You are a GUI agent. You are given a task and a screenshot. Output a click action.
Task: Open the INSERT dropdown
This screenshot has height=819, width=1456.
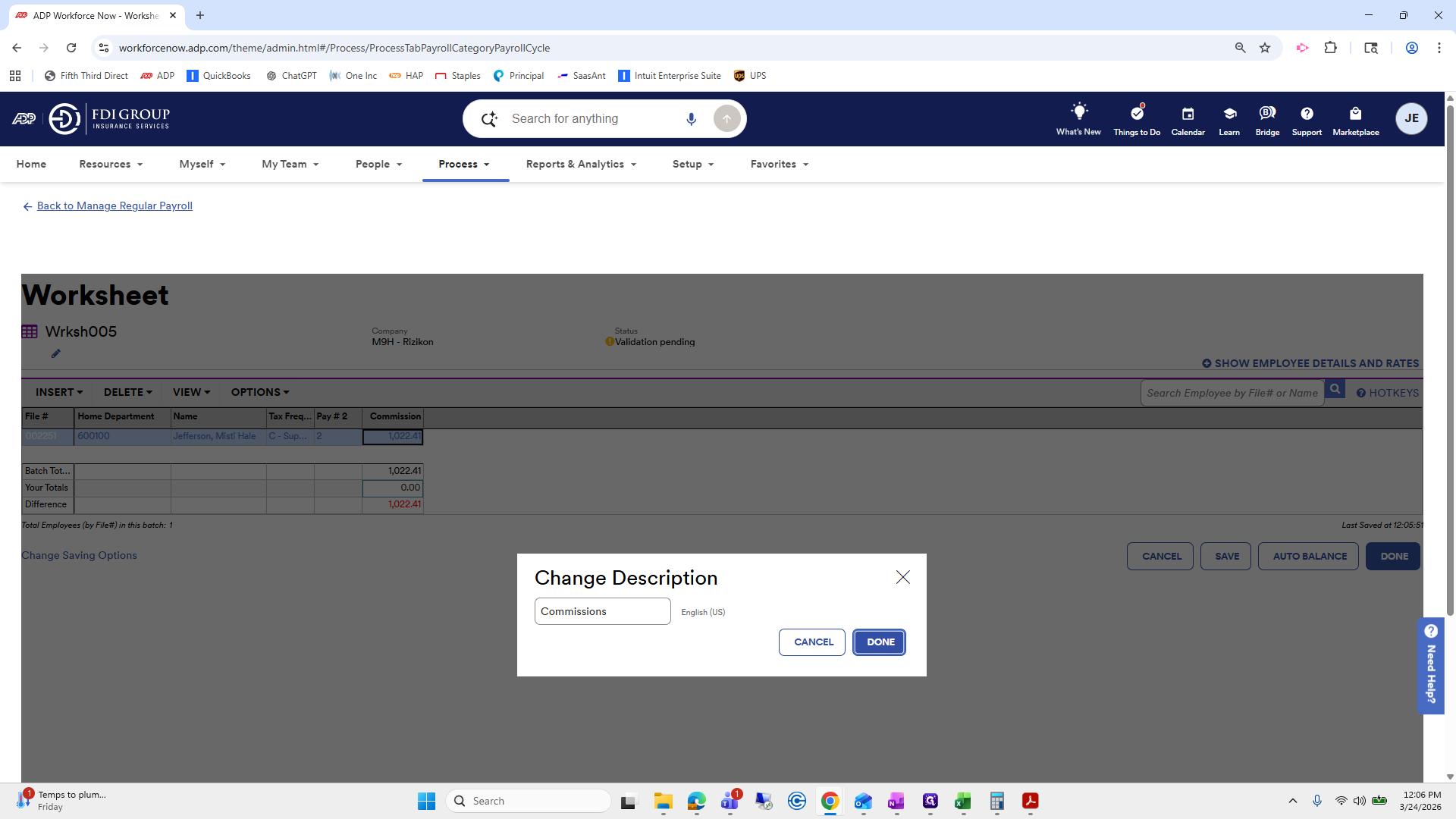58,392
